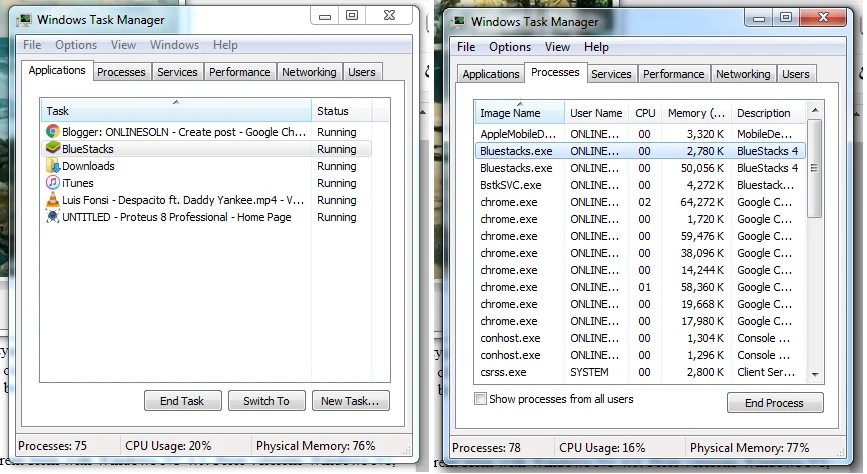The image size is (867, 474).
Task: Select the iTunes task row
Action: click(x=206, y=183)
